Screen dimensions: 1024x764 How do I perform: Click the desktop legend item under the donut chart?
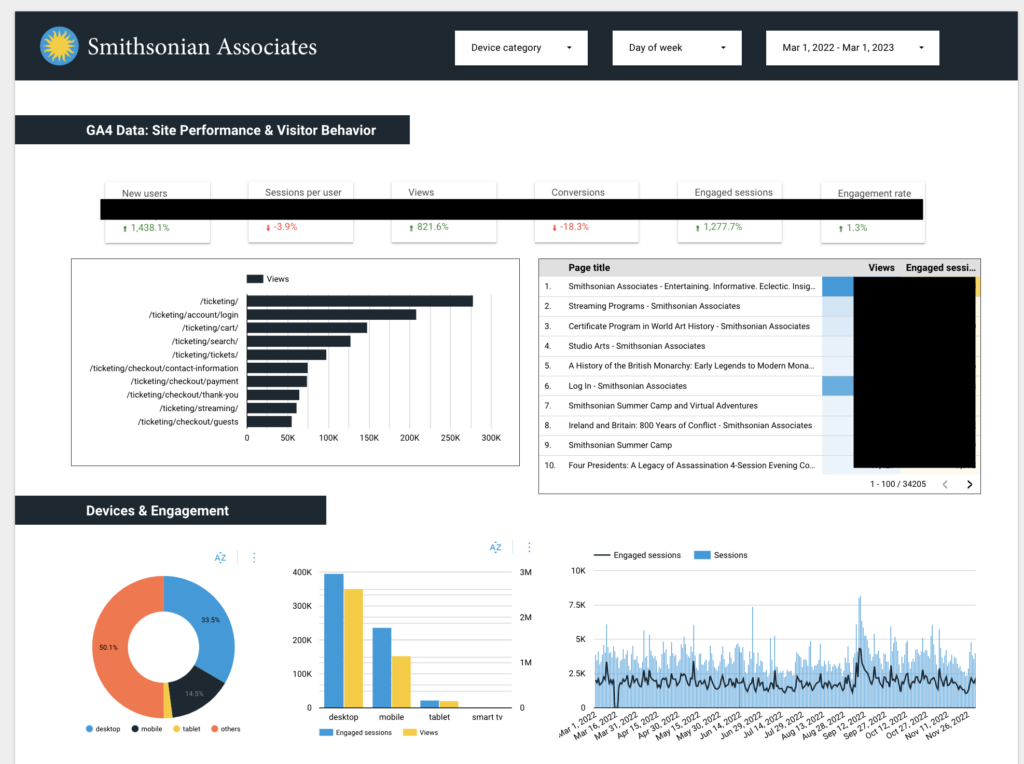tap(103, 729)
